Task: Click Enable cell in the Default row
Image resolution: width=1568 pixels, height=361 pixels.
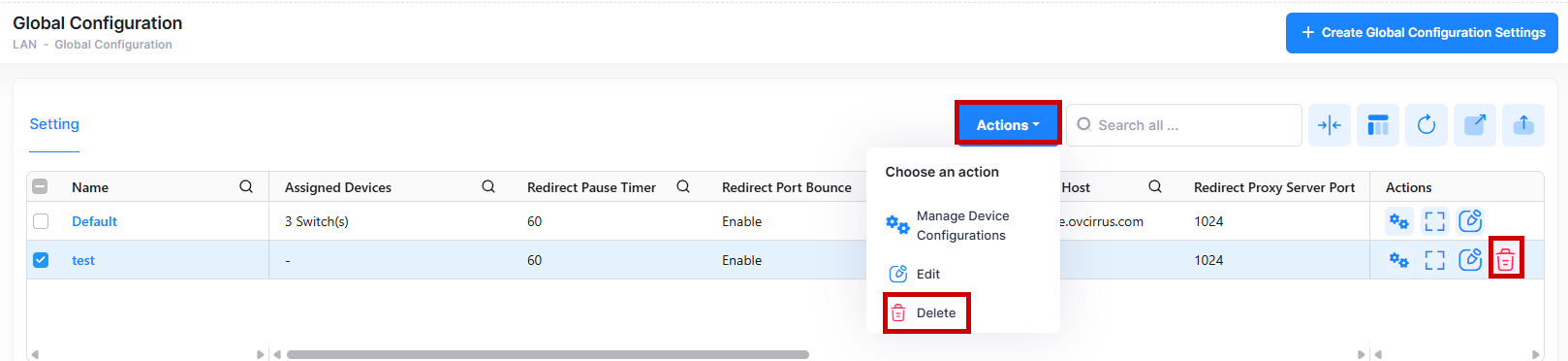Action: (x=742, y=221)
